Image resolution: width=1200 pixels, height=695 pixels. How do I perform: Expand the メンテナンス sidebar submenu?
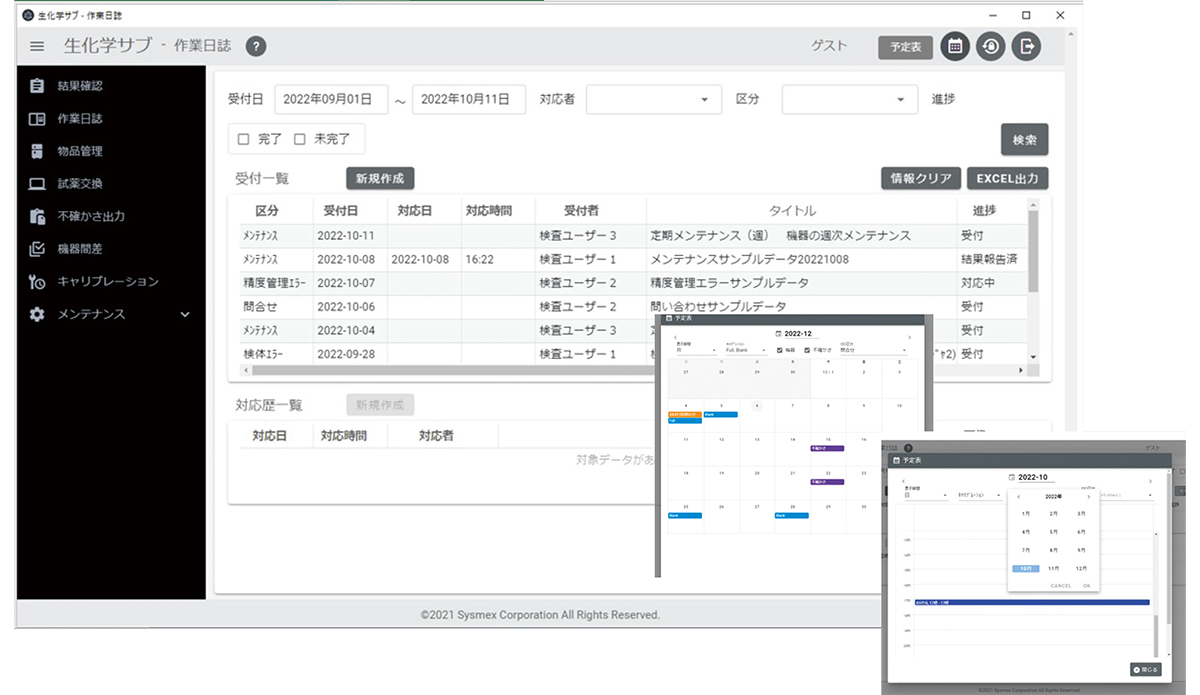pyautogui.click(x=184, y=314)
